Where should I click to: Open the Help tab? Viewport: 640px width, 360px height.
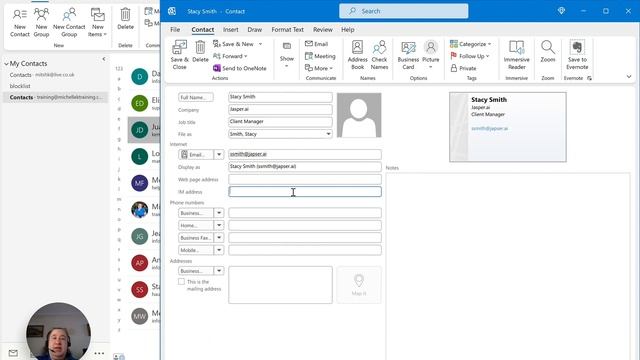pos(348,29)
